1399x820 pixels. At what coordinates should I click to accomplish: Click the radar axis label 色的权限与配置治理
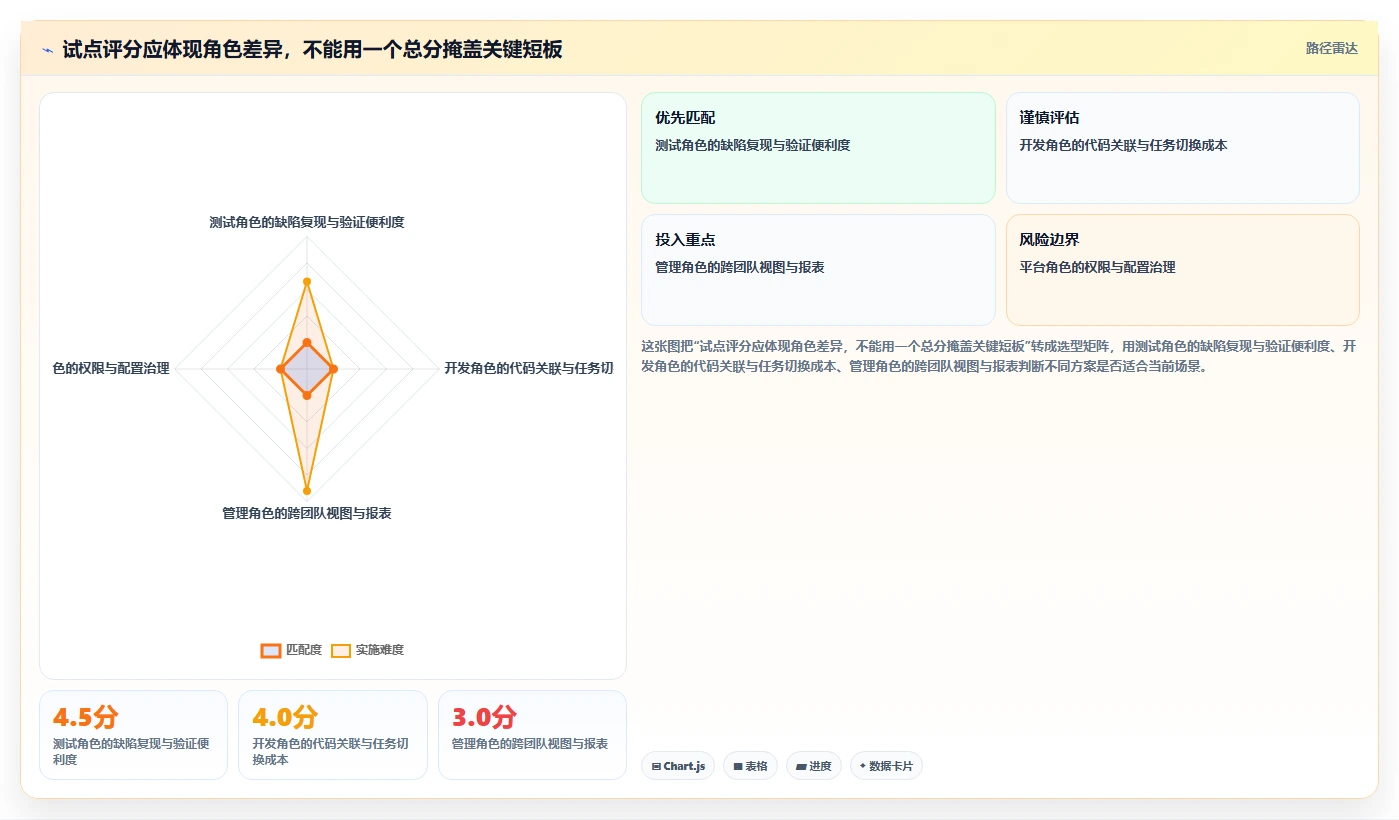tap(111, 368)
